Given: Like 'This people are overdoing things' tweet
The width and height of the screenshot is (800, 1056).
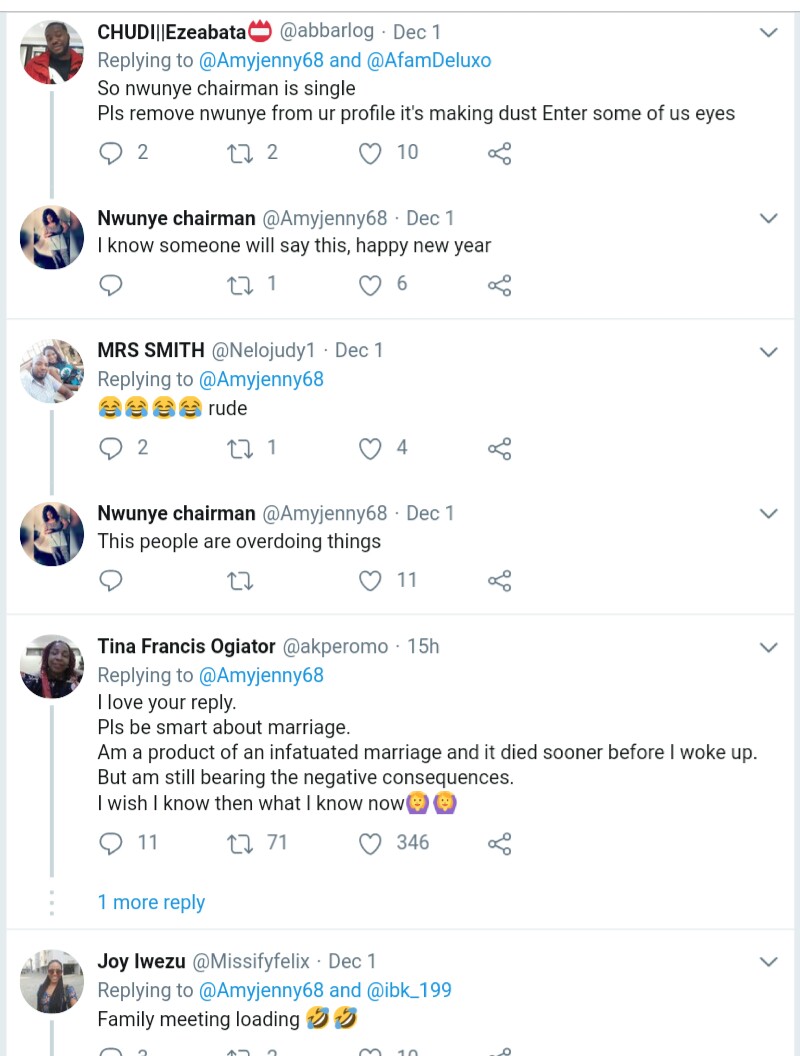Looking at the screenshot, I should [x=371, y=580].
